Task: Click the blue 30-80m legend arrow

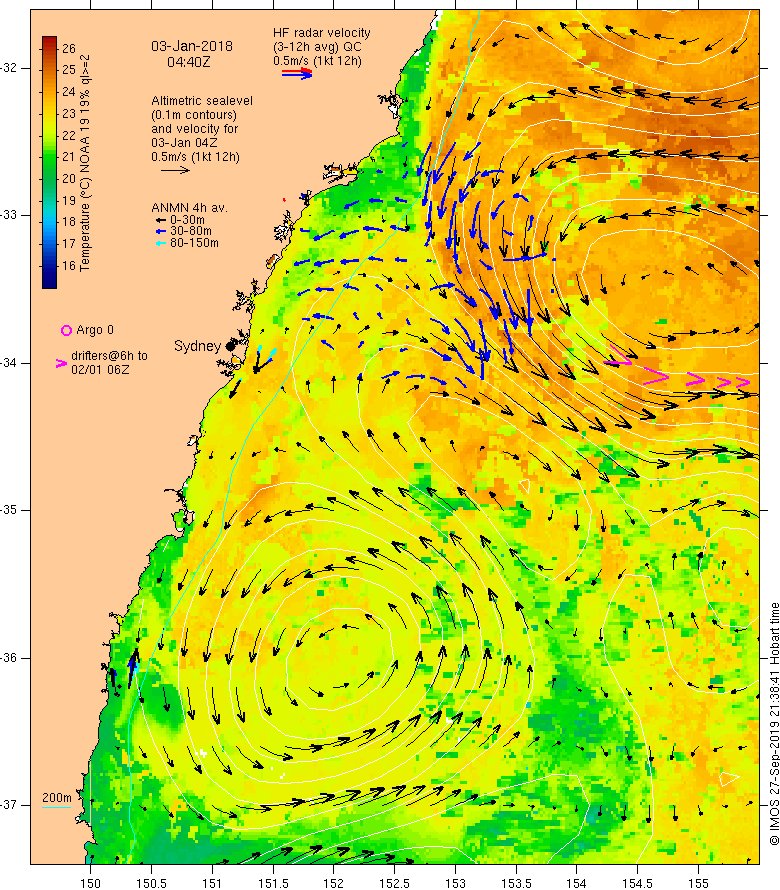Action: point(161,232)
